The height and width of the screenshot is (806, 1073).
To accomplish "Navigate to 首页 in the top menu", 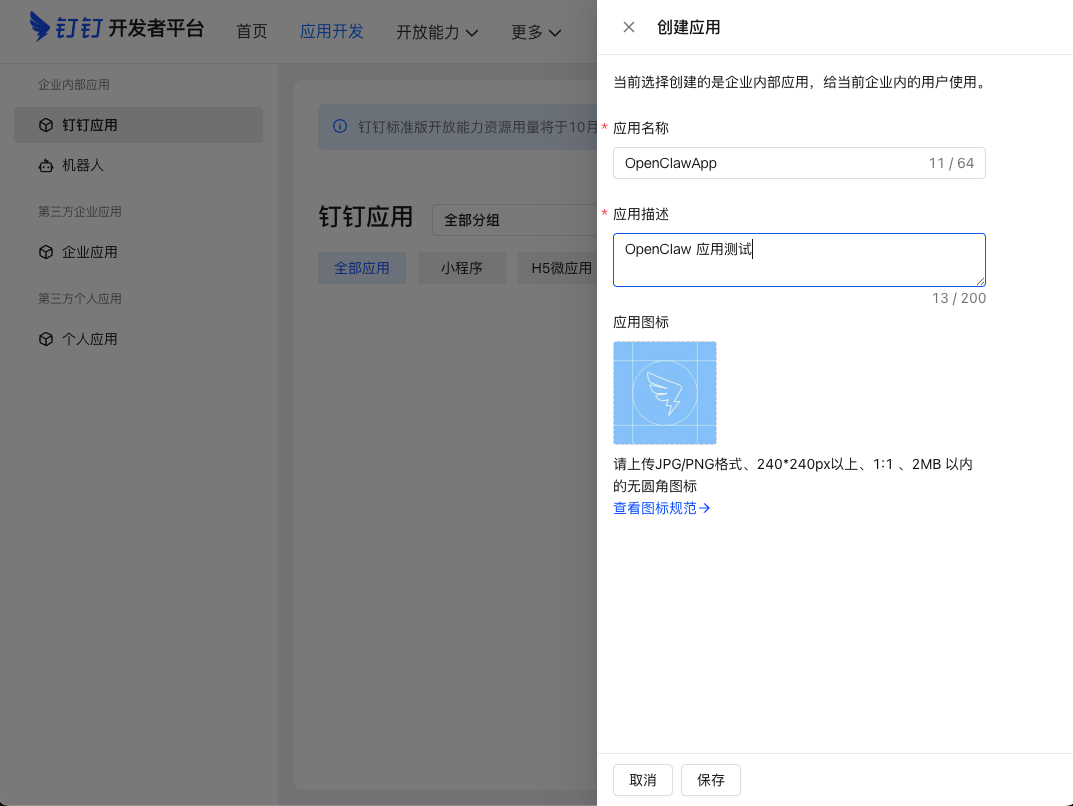I will click(251, 31).
